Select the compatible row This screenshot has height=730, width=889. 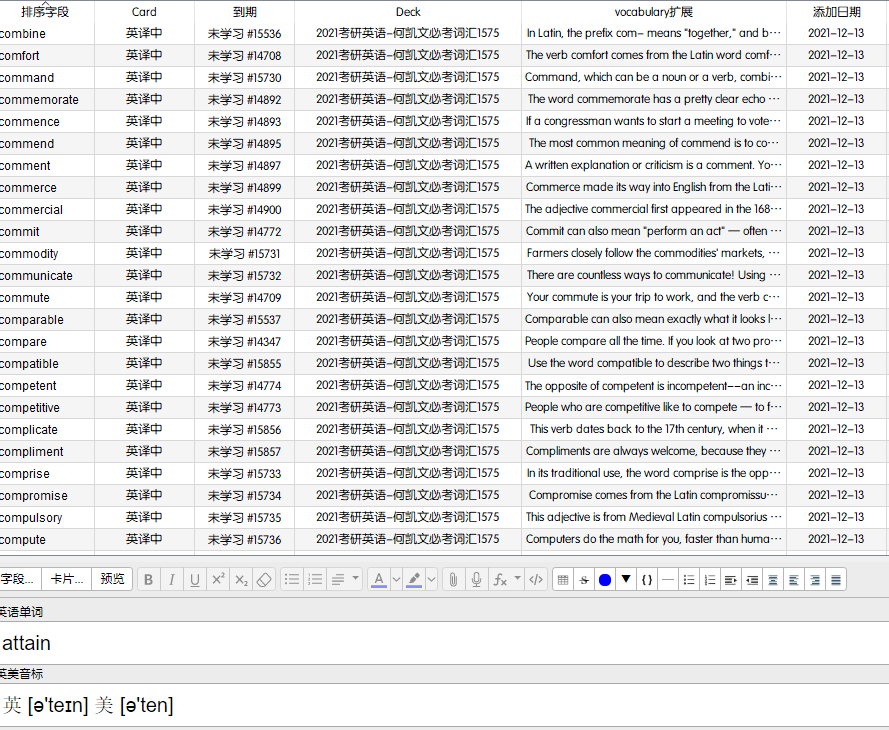[443, 363]
